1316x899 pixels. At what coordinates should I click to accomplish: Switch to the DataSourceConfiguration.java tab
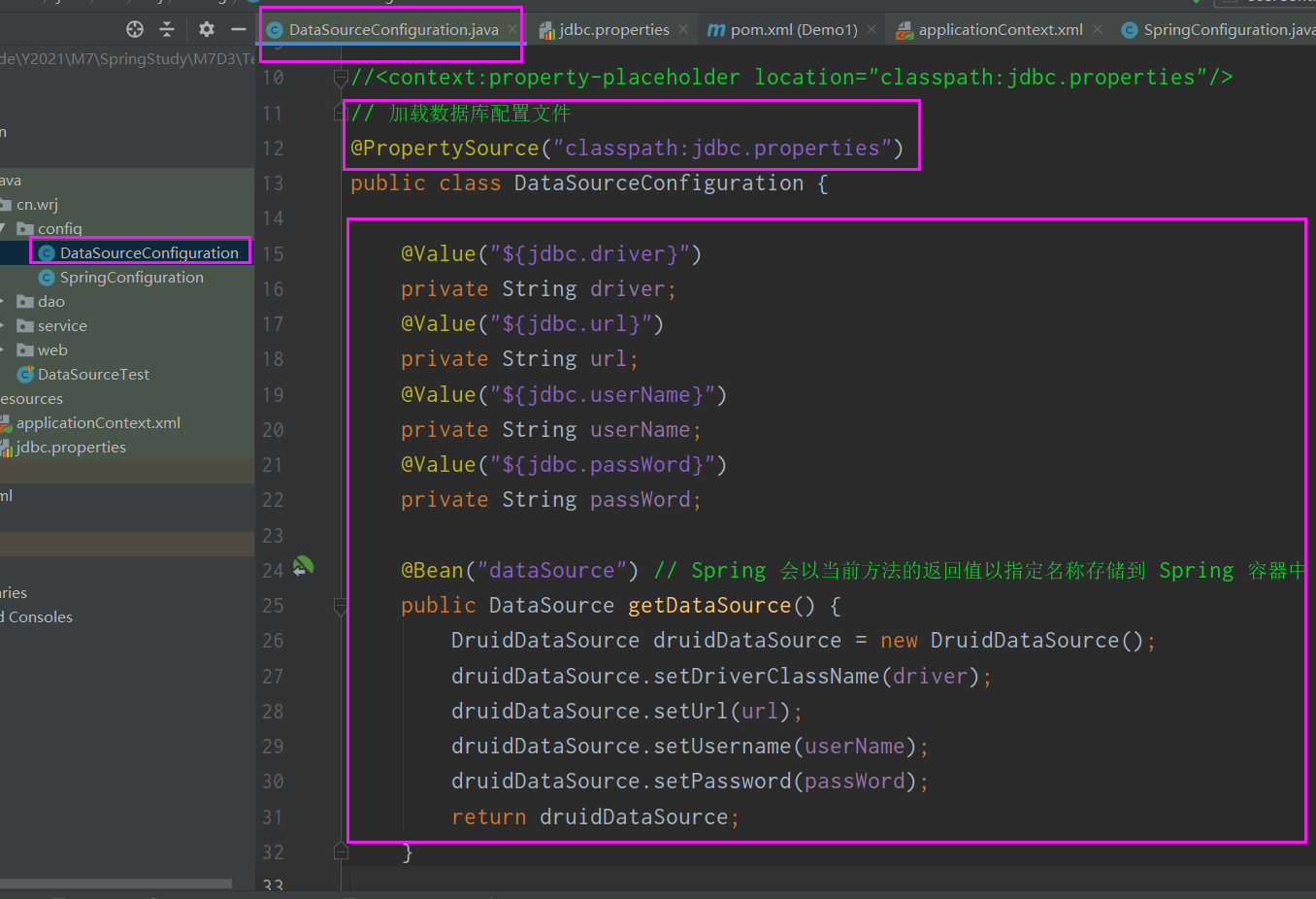(393, 30)
